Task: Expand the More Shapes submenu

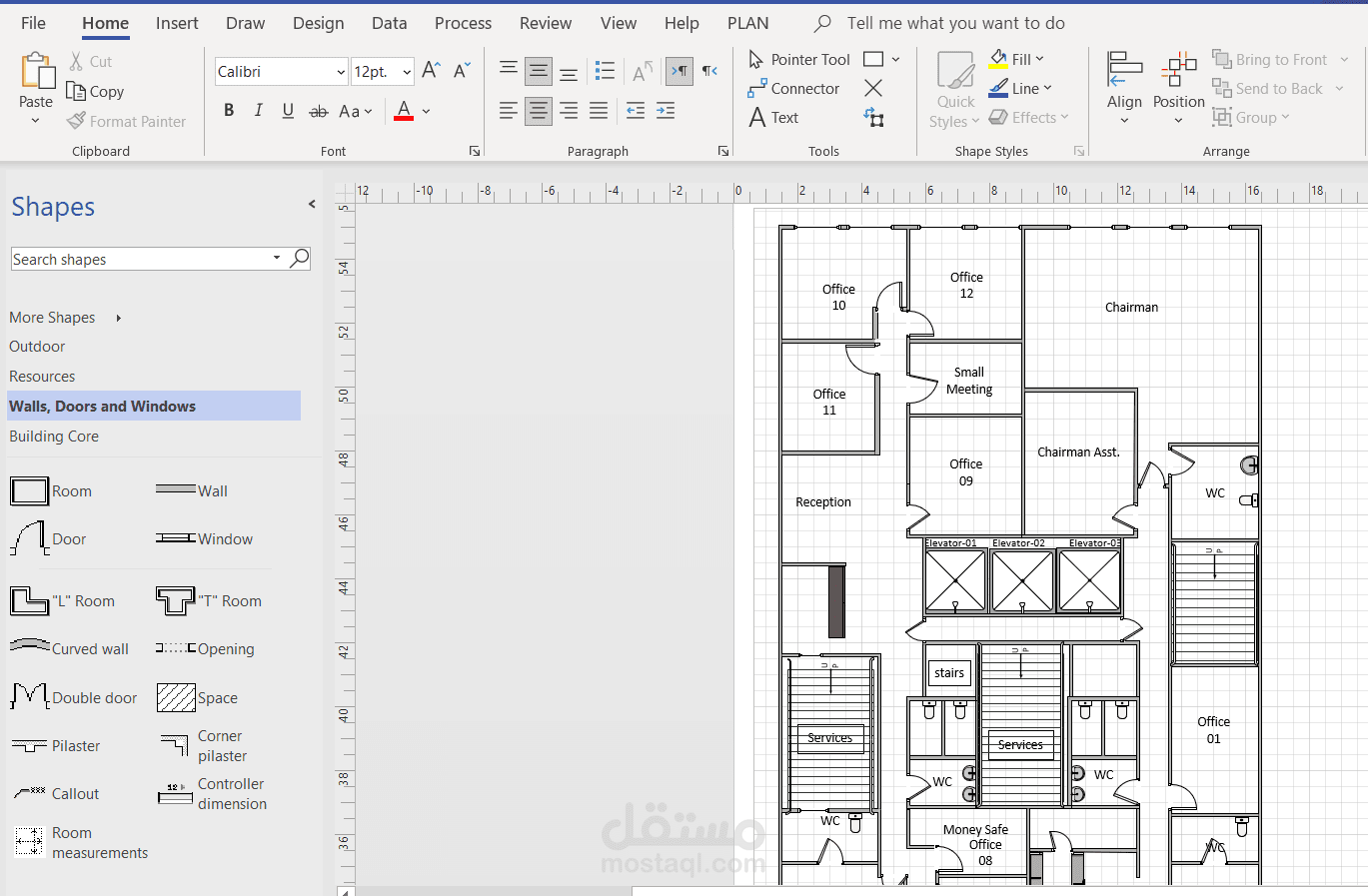Action: pos(118,318)
